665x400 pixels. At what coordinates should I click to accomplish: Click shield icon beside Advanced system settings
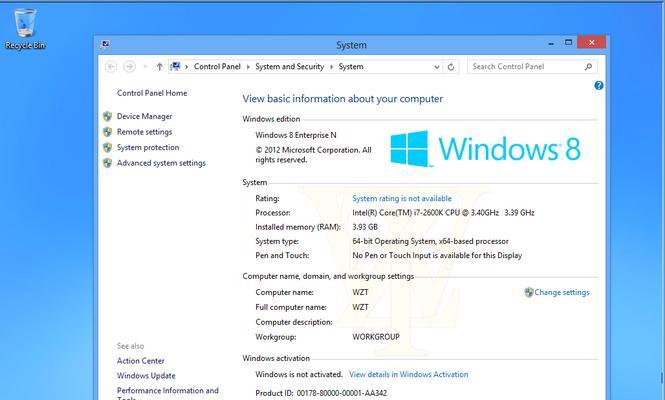pos(107,163)
